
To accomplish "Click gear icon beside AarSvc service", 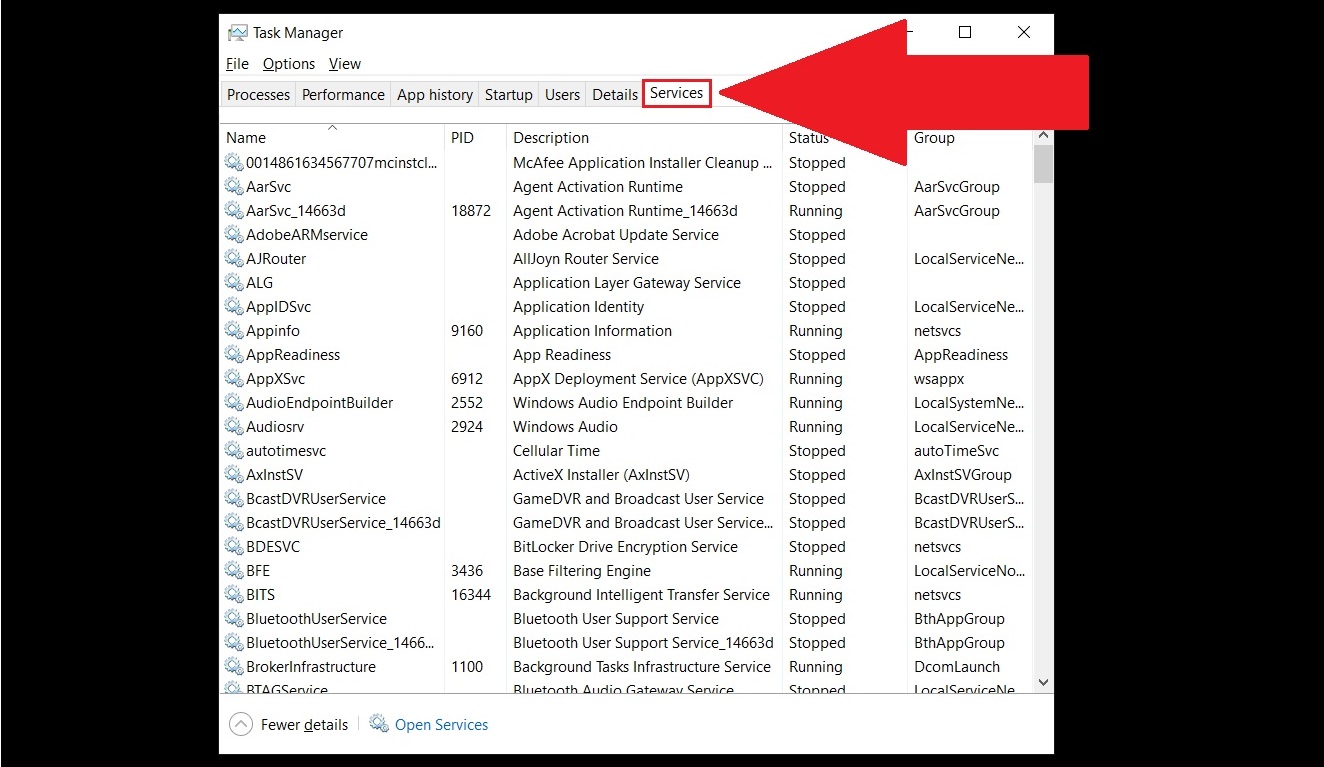I will pos(234,186).
